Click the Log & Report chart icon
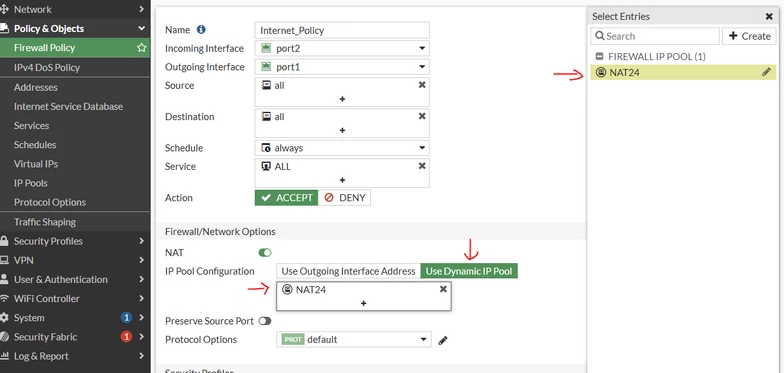 [4, 356]
